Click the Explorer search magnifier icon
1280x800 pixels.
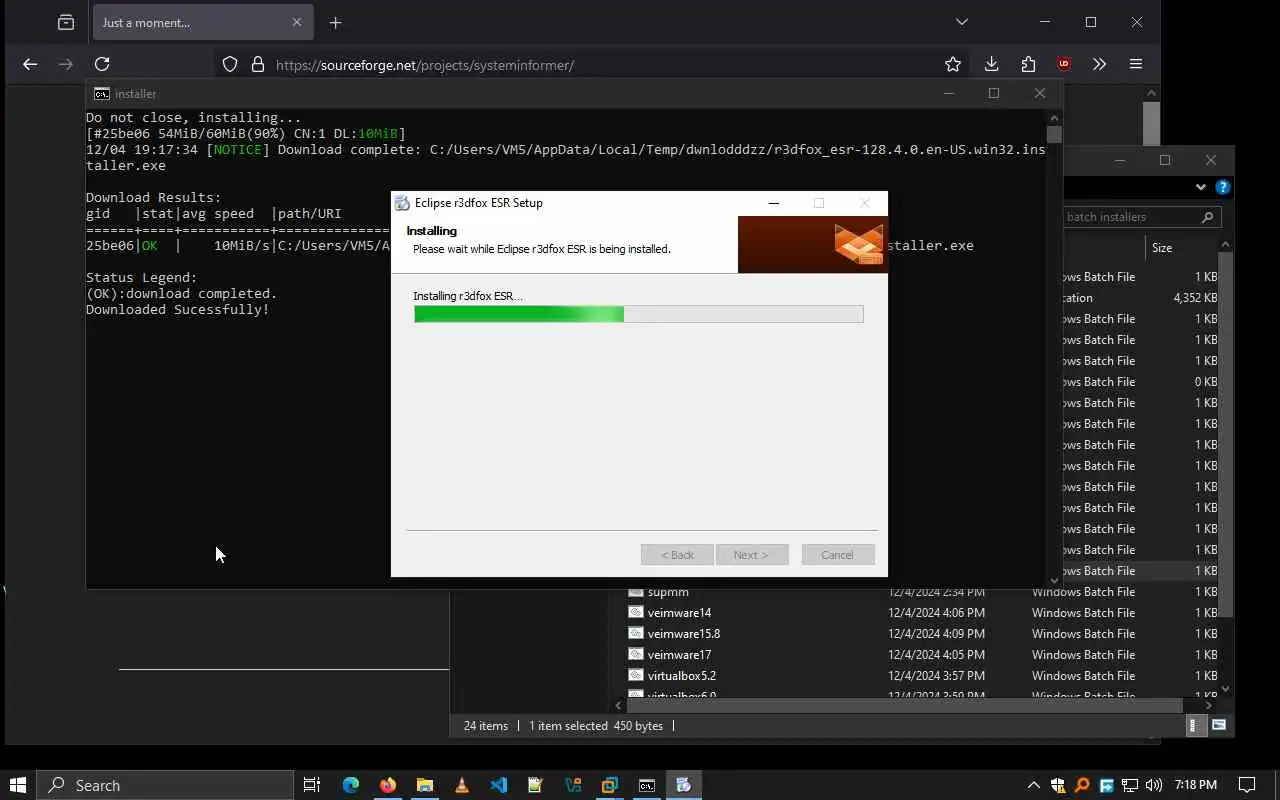[1207, 217]
